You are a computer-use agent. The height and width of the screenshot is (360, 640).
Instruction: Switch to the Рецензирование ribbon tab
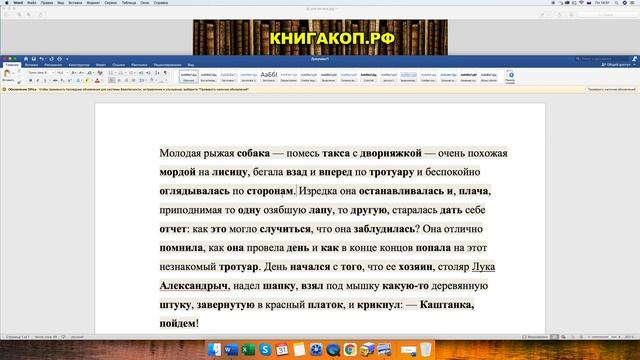[167, 65]
